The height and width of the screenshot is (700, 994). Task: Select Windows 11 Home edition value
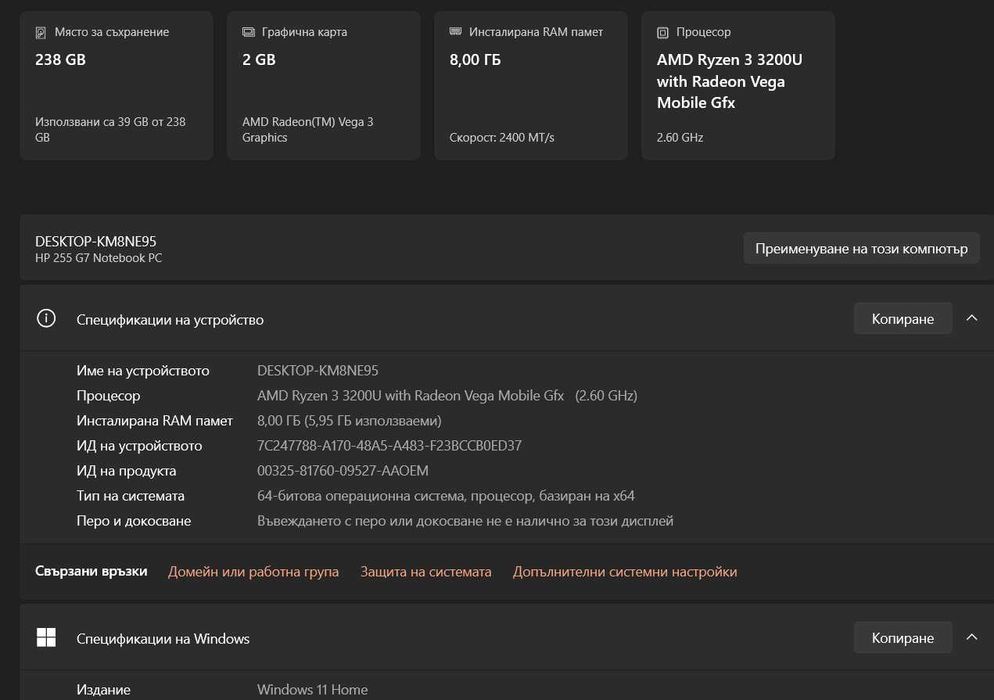(x=312, y=689)
